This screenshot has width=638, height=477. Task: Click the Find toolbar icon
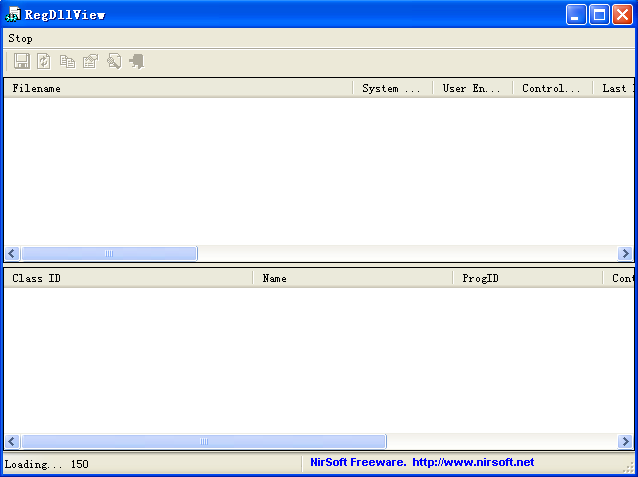[x=113, y=61]
